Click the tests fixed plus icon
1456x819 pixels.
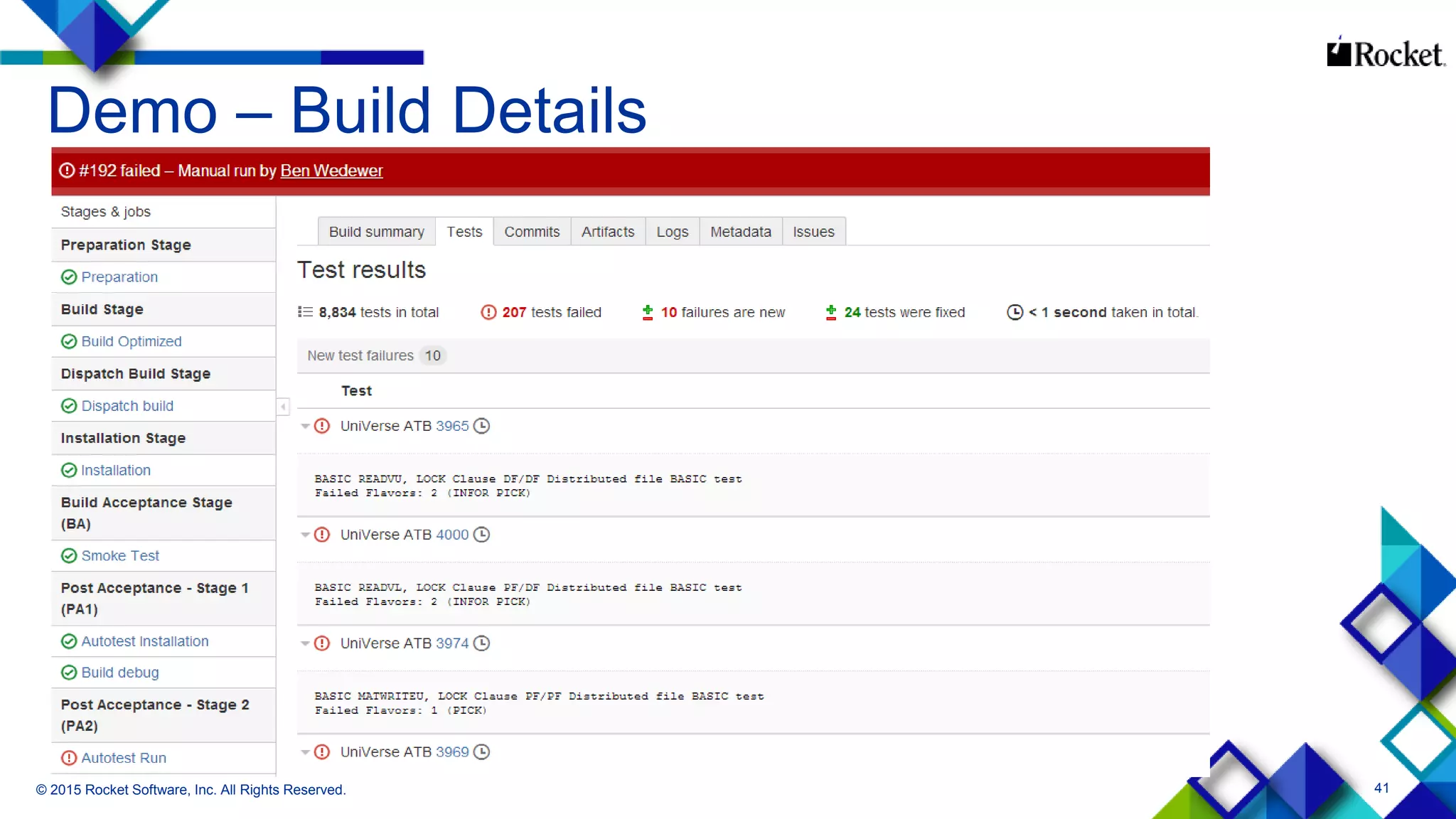point(831,312)
